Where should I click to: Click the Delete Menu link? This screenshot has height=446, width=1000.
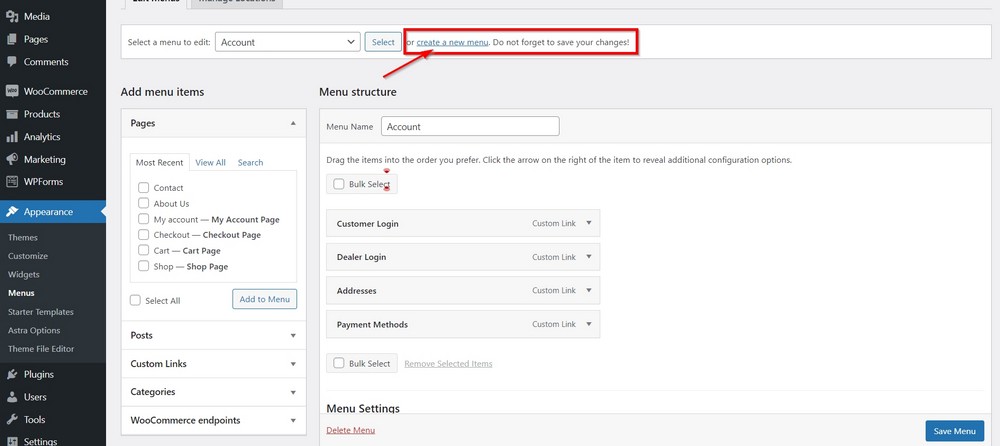click(x=351, y=430)
